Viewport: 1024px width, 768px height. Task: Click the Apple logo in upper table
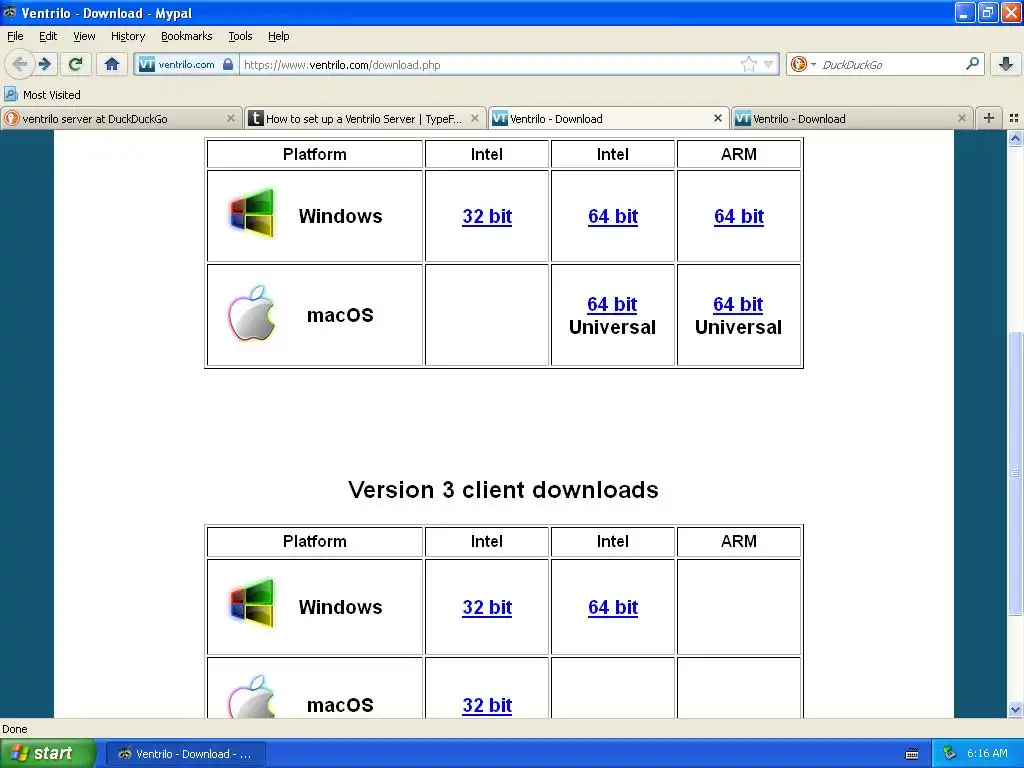[251, 313]
